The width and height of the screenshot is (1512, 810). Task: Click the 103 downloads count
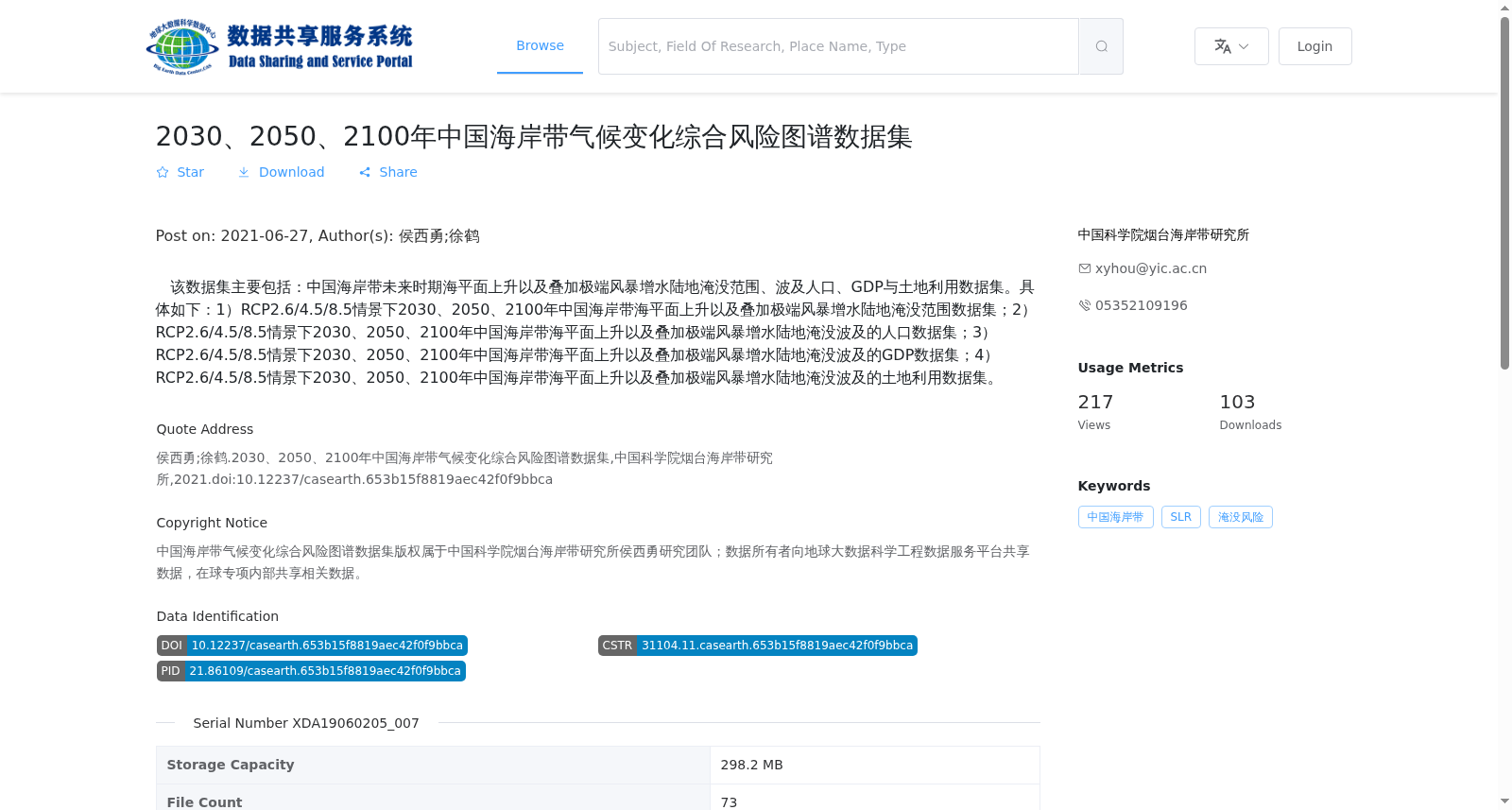tap(1237, 402)
